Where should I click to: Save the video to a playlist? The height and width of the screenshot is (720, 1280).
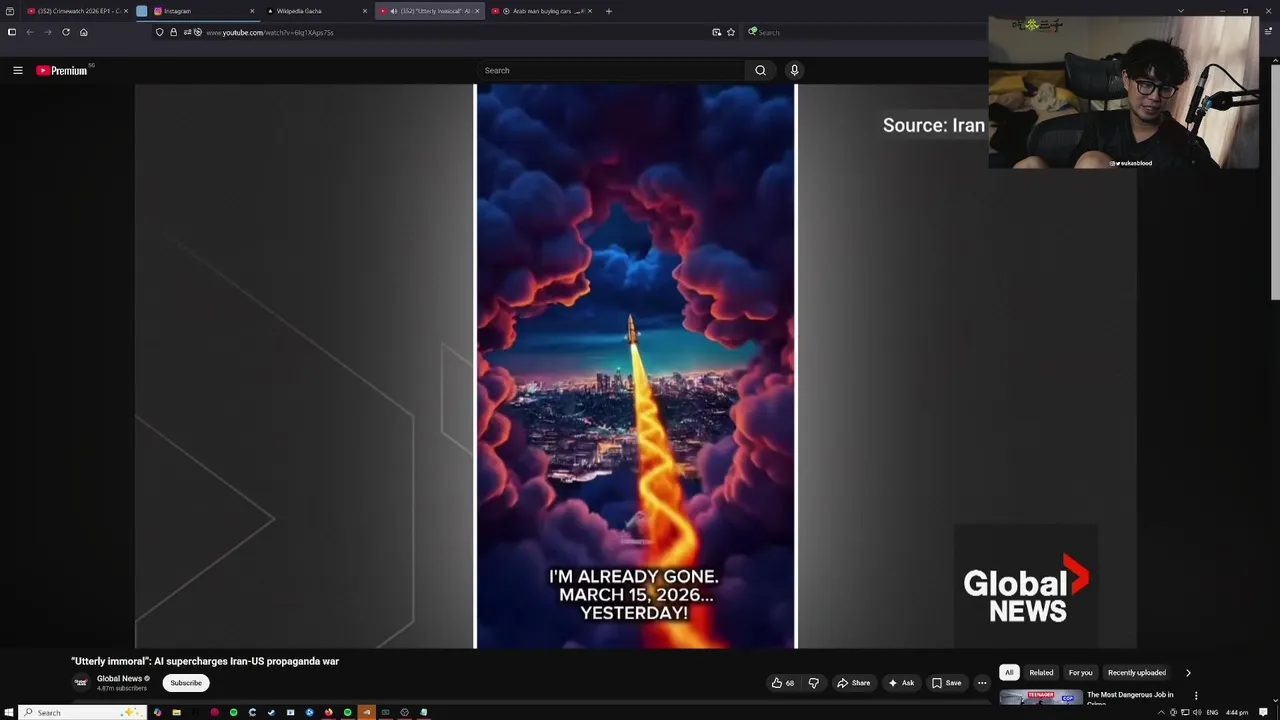pyautogui.click(x=946, y=683)
